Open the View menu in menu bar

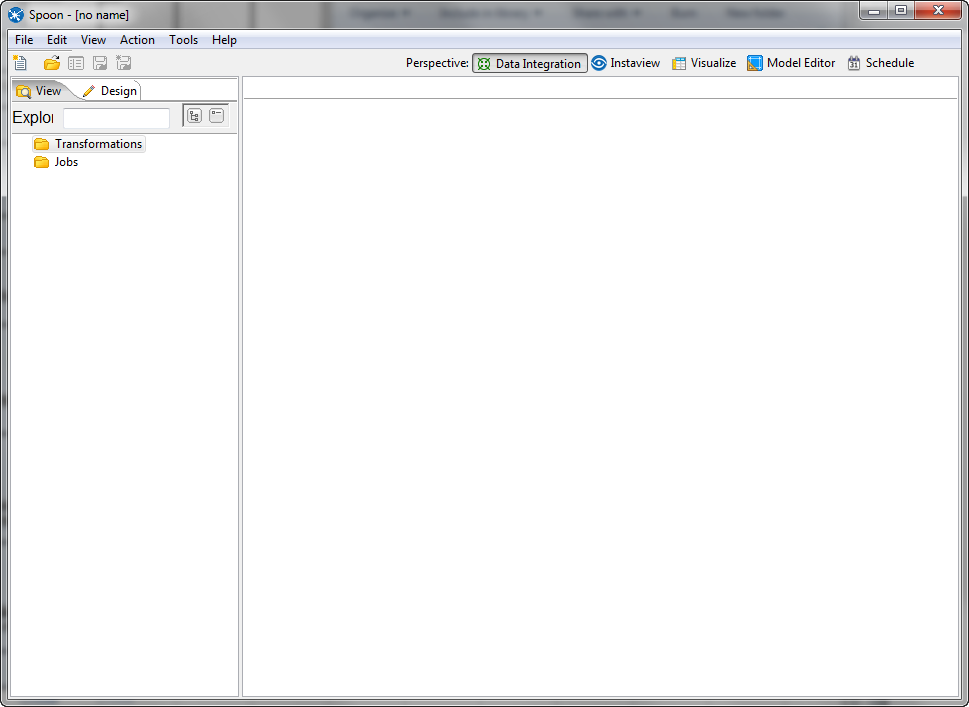tap(93, 40)
